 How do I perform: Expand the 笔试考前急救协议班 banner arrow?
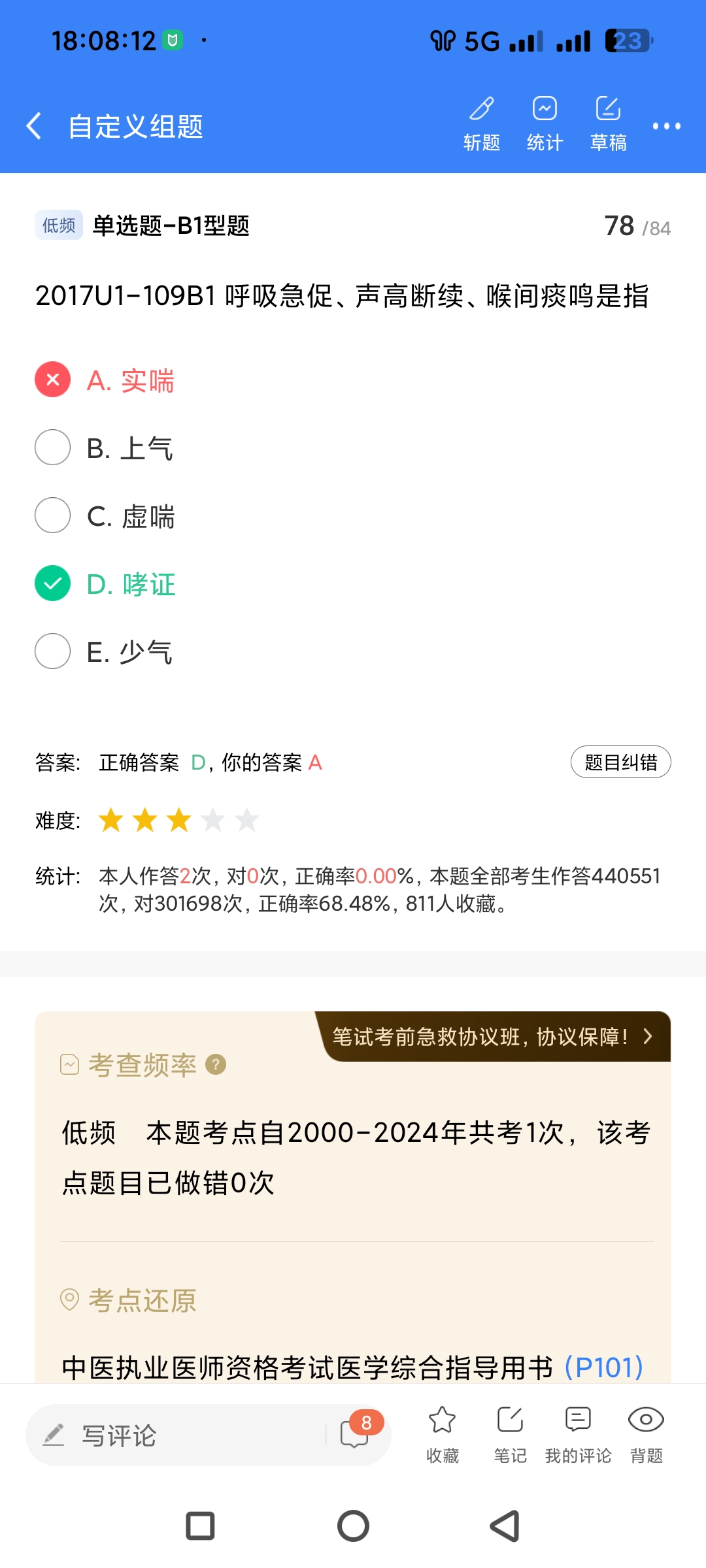tap(647, 1036)
